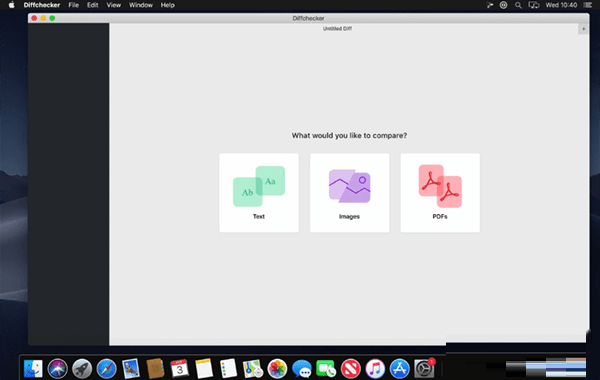Image resolution: width=600 pixels, height=380 pixels.
Task: Open the Diffchecker application menu
Action: [x=42, y=5]
